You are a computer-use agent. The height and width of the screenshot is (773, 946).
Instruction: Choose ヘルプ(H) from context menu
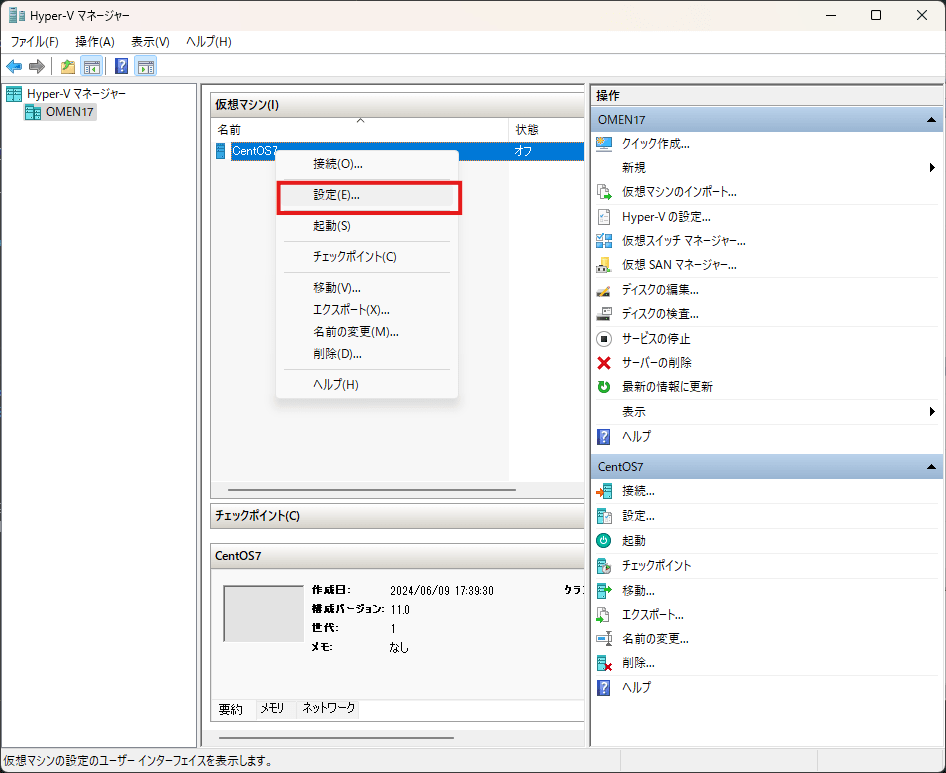coord(367,385)
